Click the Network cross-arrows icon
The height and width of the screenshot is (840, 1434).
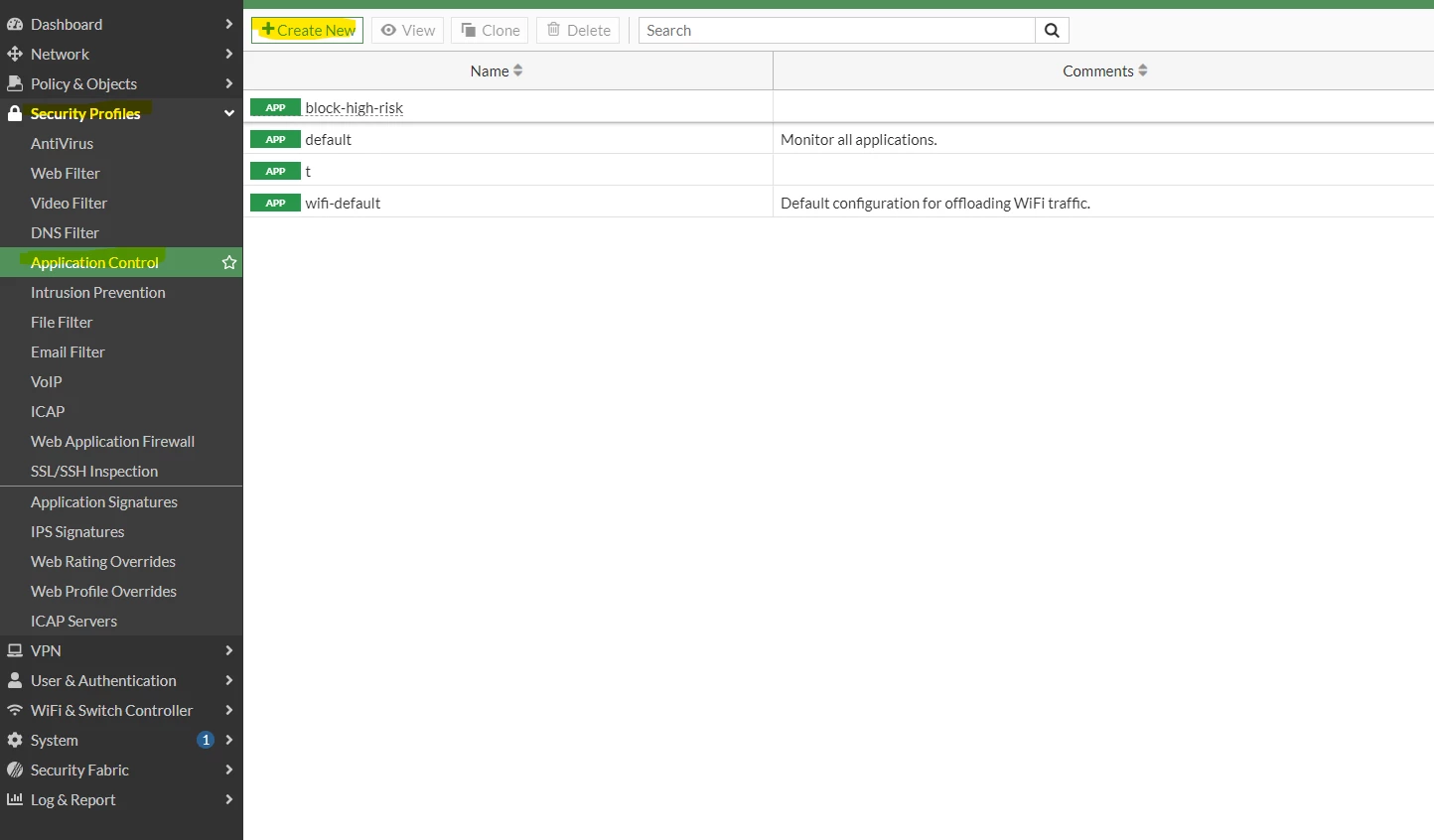pyautogui.click(x=15, y=54)
